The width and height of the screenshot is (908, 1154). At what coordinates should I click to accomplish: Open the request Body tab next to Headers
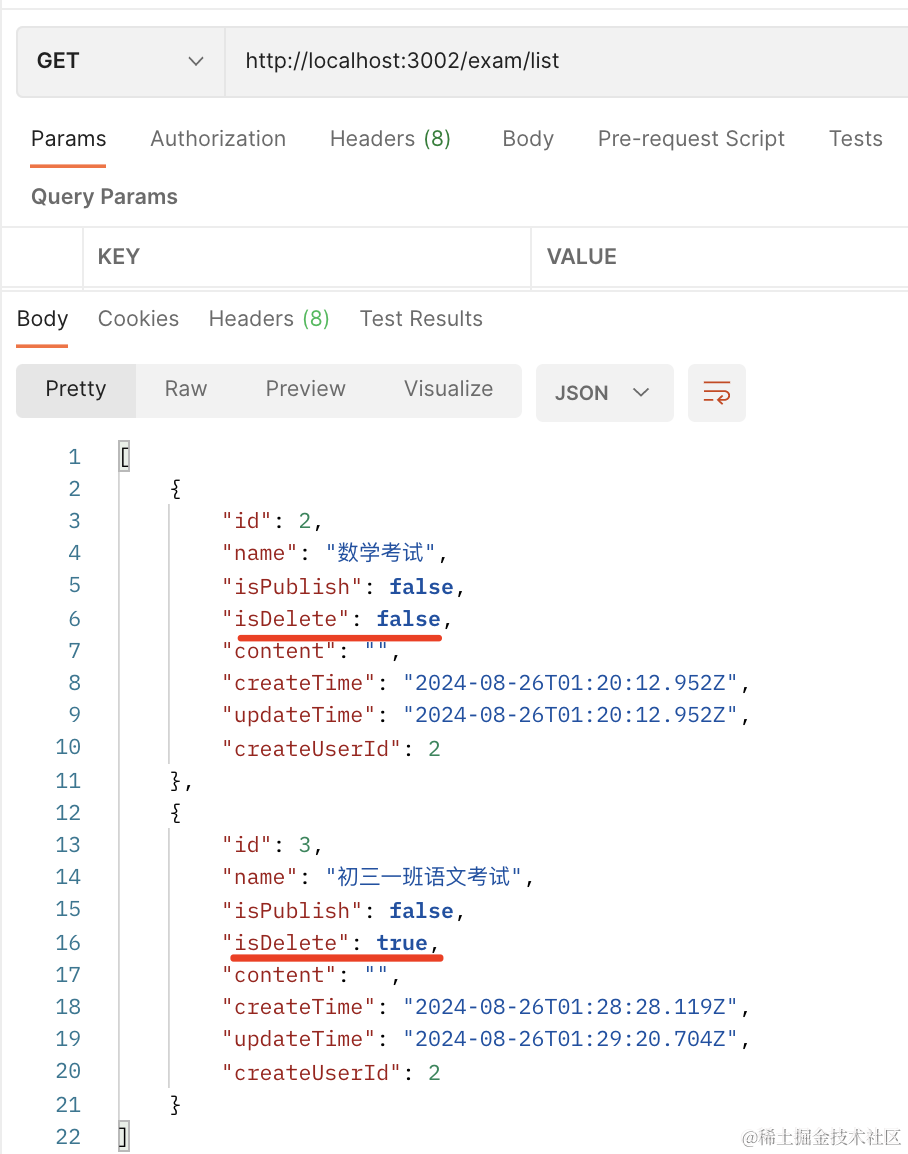(528, 139)
